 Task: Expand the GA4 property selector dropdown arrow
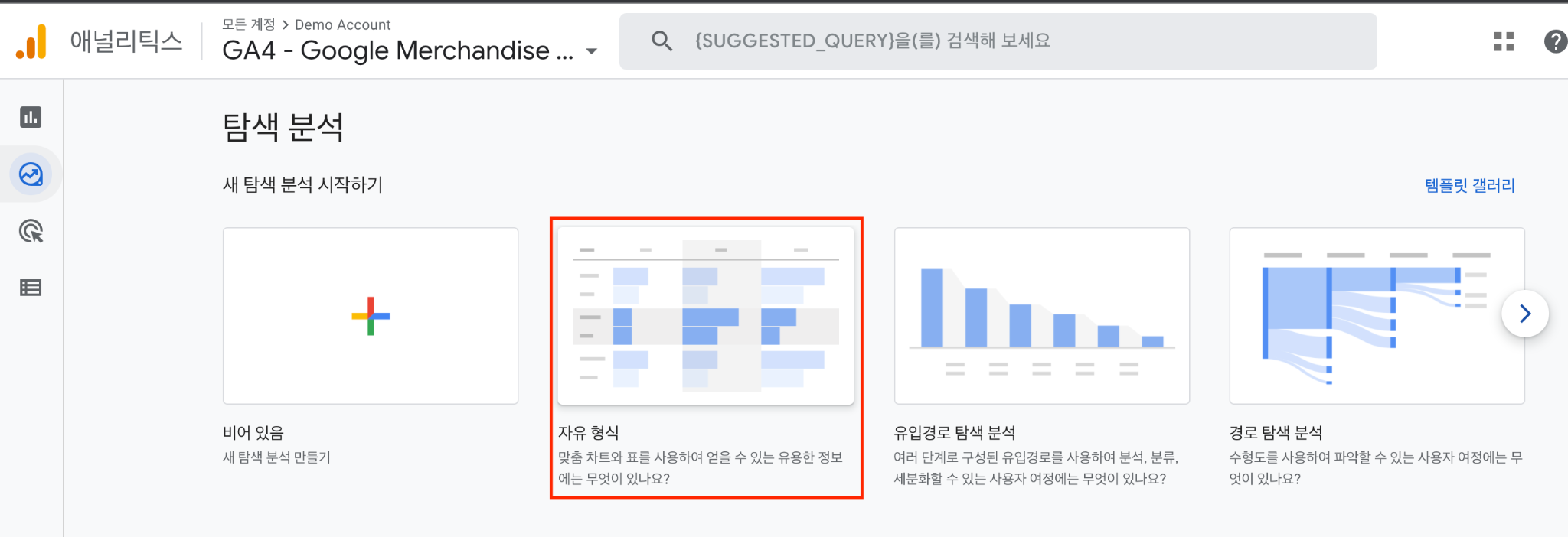point(591,51)
